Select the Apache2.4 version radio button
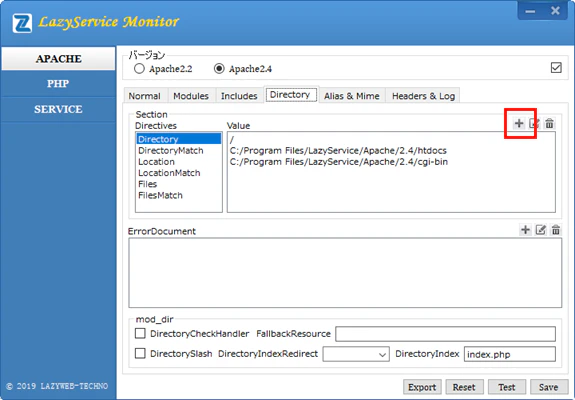 (219, 69)
